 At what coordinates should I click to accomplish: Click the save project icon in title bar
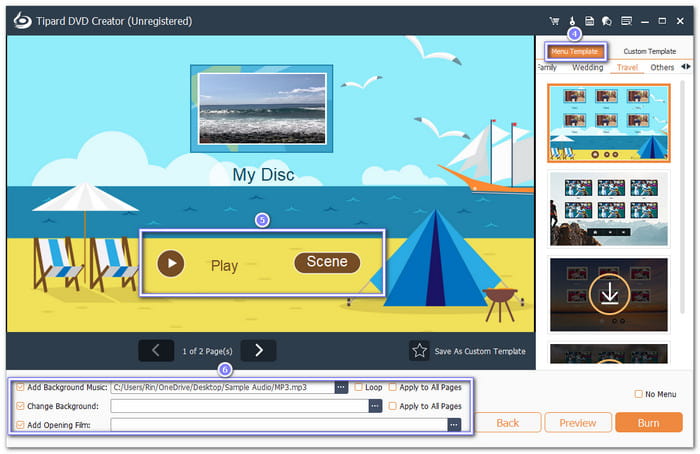pyautogui.click(x=589, y=21)
